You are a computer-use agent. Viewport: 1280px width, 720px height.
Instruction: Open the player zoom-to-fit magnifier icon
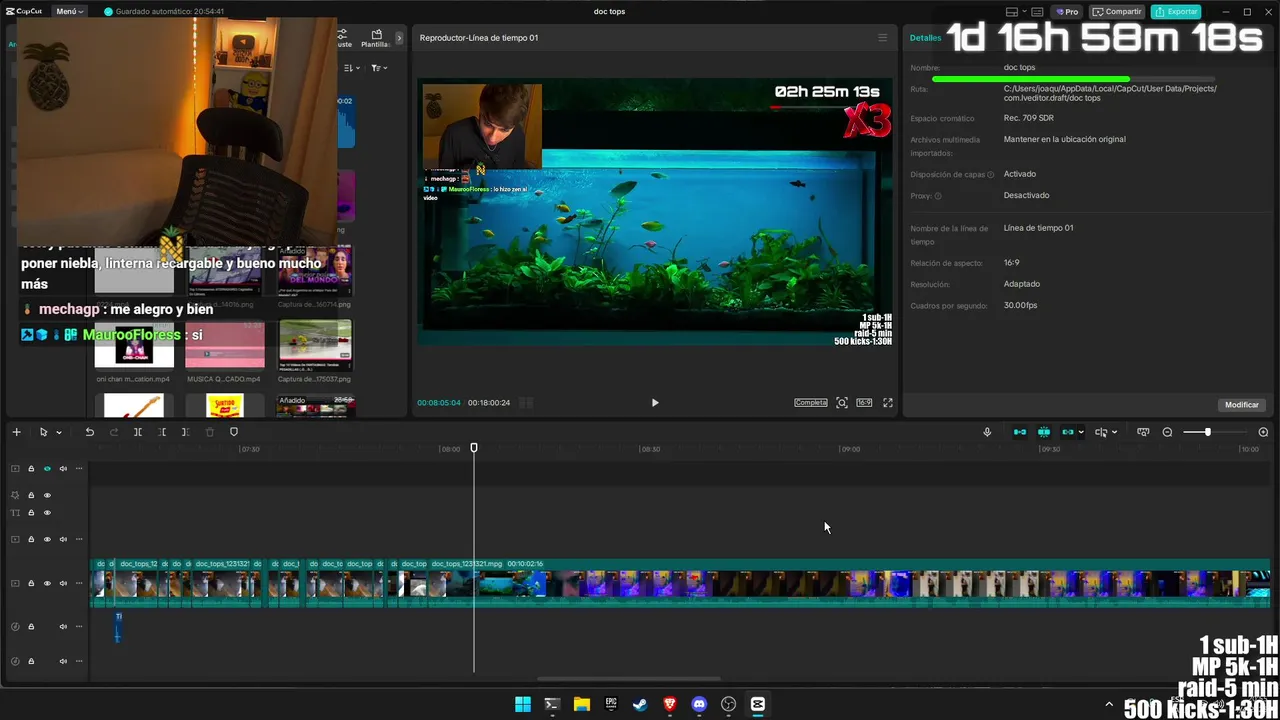point(842,403)
